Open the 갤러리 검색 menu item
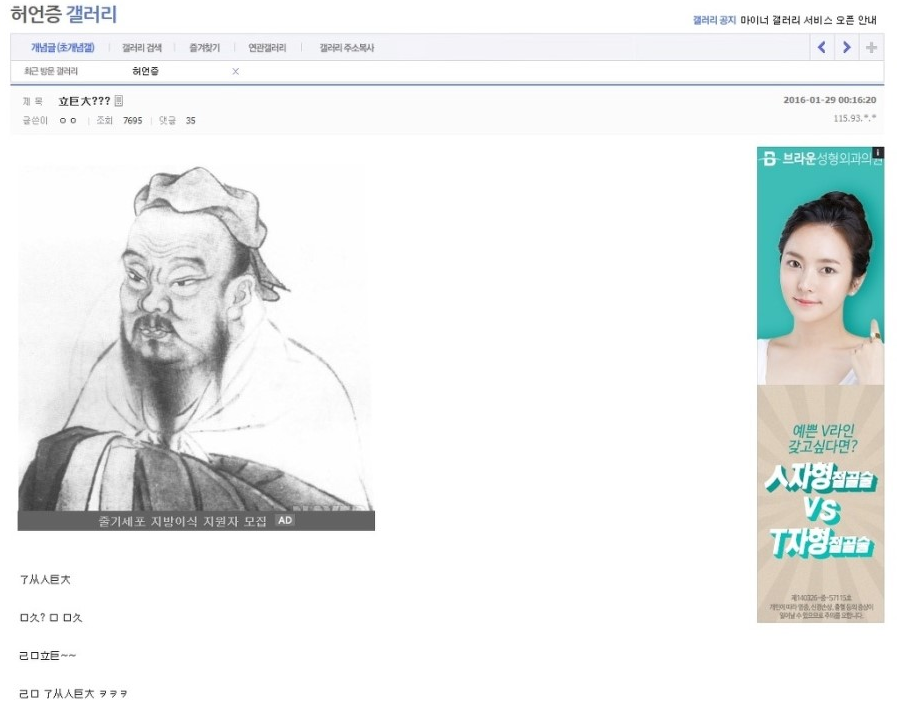 142,48
